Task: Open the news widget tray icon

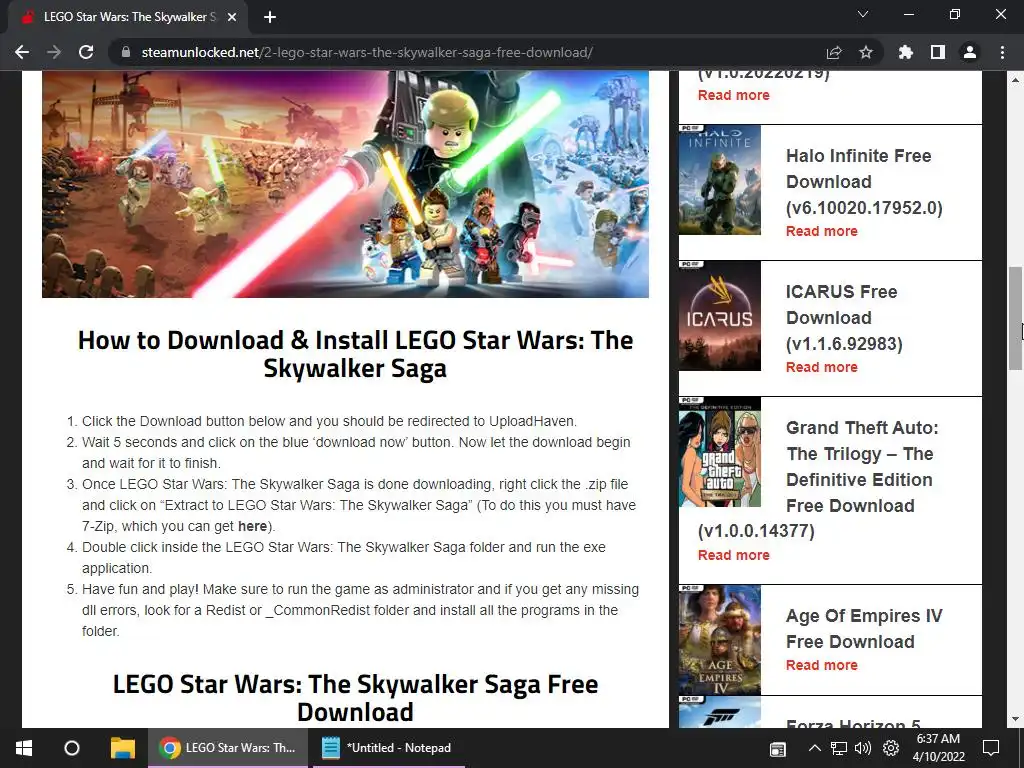Action: pos(777,748)
